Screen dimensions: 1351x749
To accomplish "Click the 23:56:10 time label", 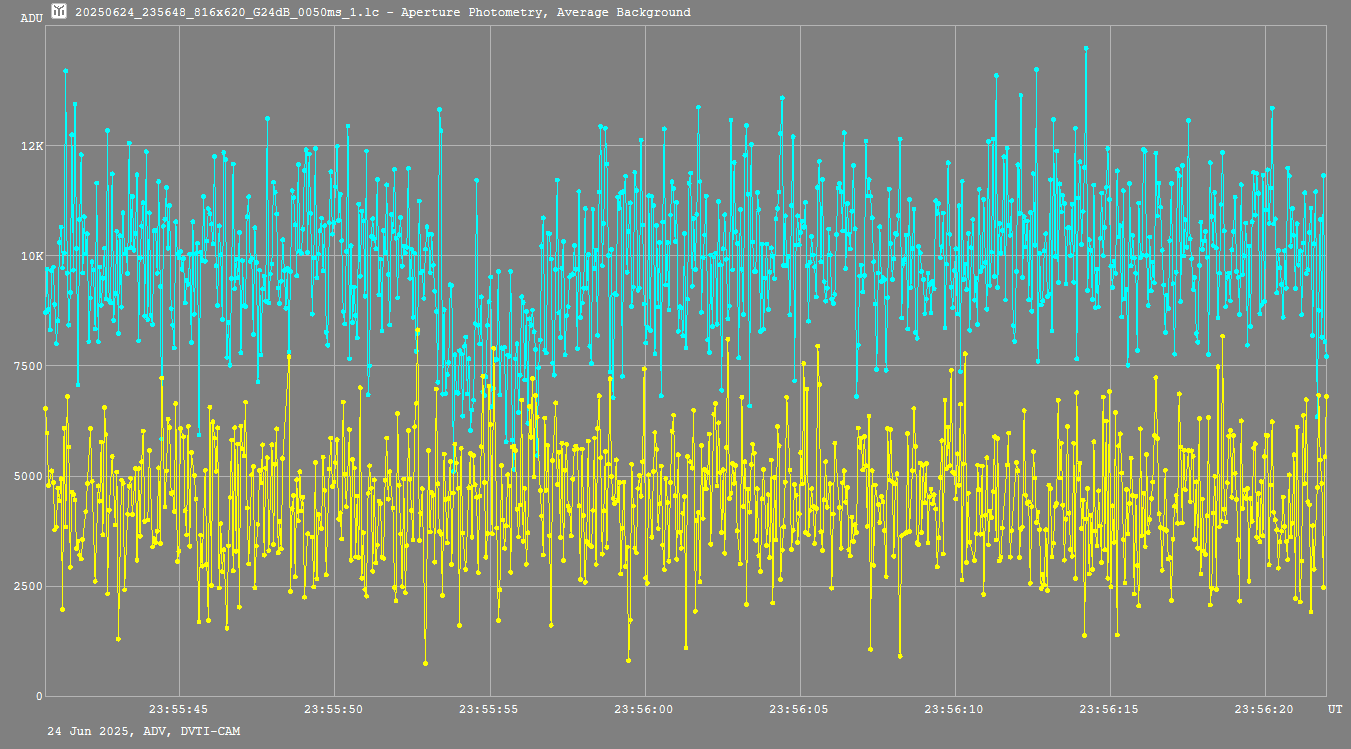I will click(954, 709).
